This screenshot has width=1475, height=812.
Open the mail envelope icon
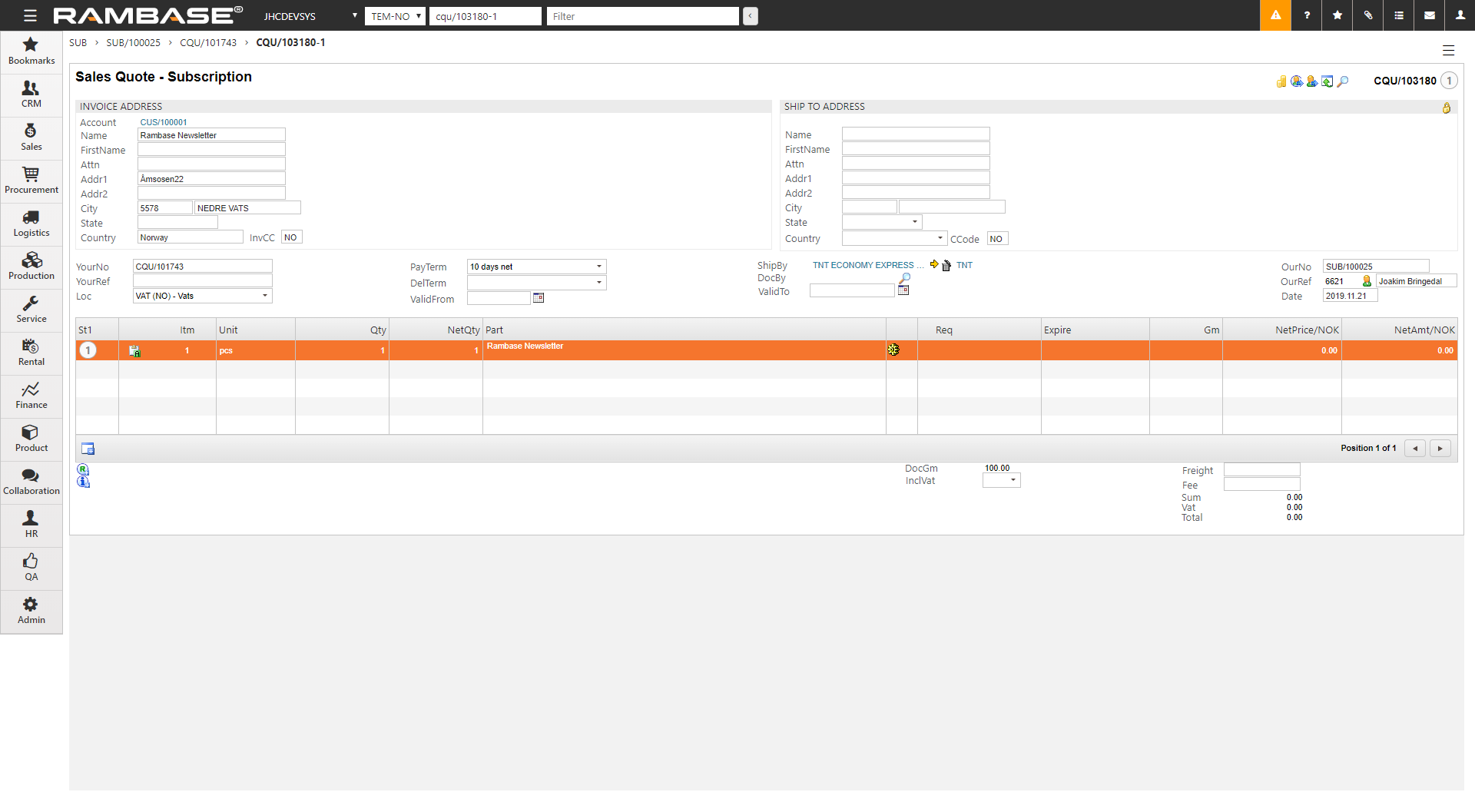click(1430, 15)
